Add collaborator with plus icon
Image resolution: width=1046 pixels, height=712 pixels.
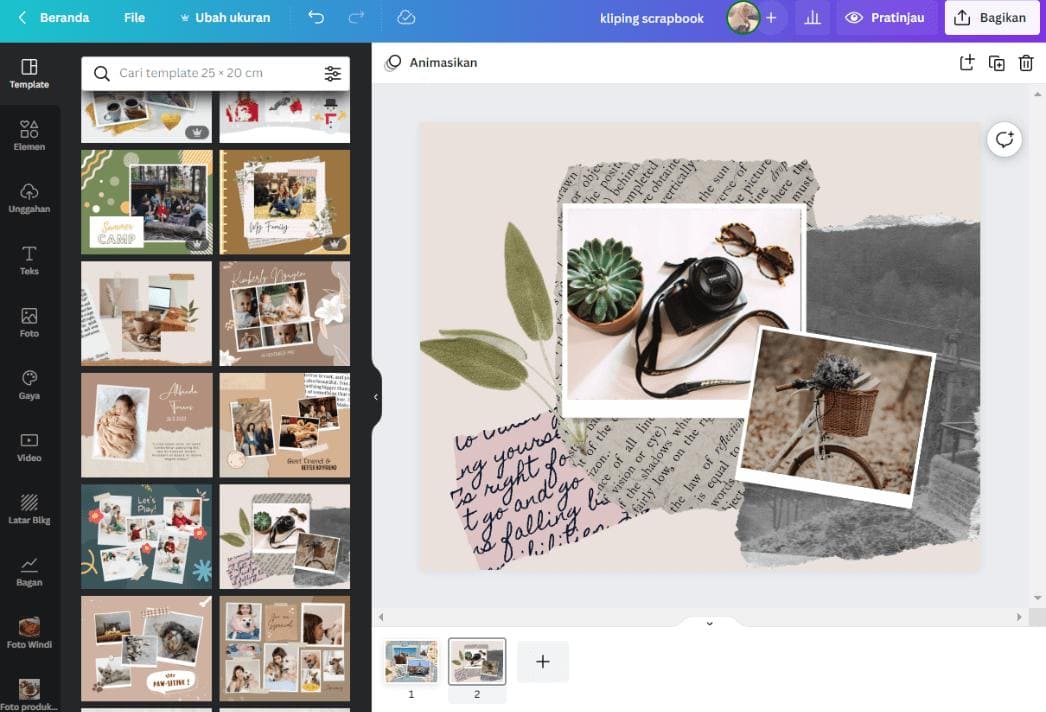point(771,17)
